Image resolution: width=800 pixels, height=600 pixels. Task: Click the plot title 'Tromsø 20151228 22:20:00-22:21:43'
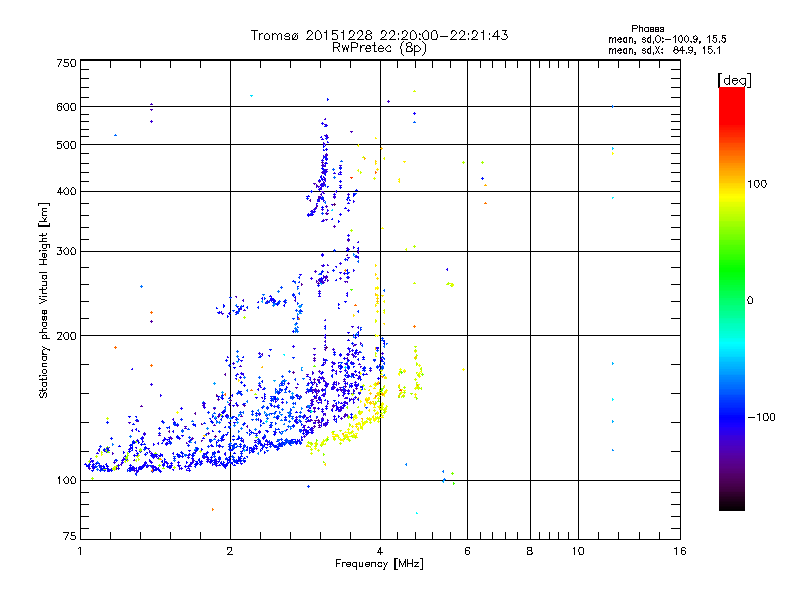pyautogui.click(x=379, y=35)
